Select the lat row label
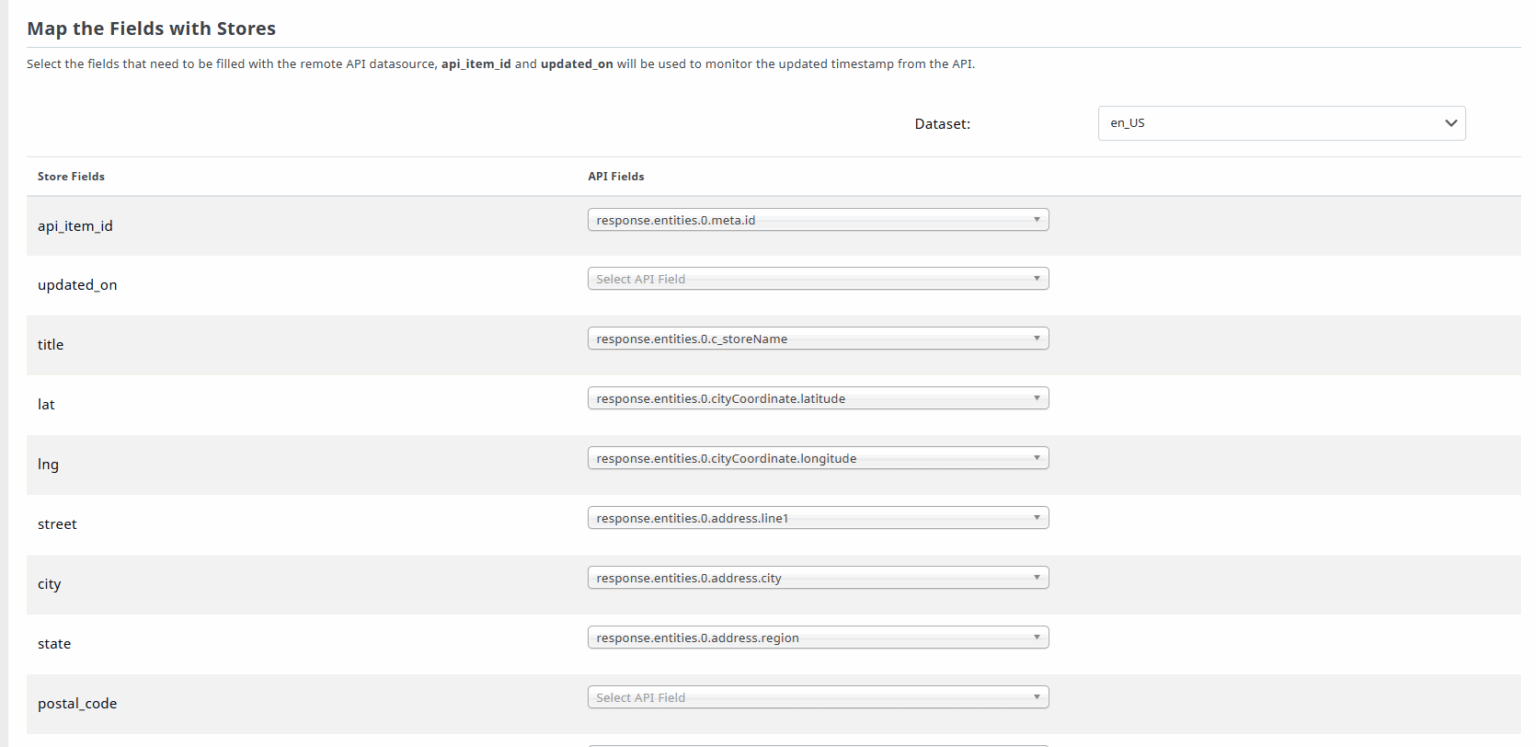 click(46, 405)
